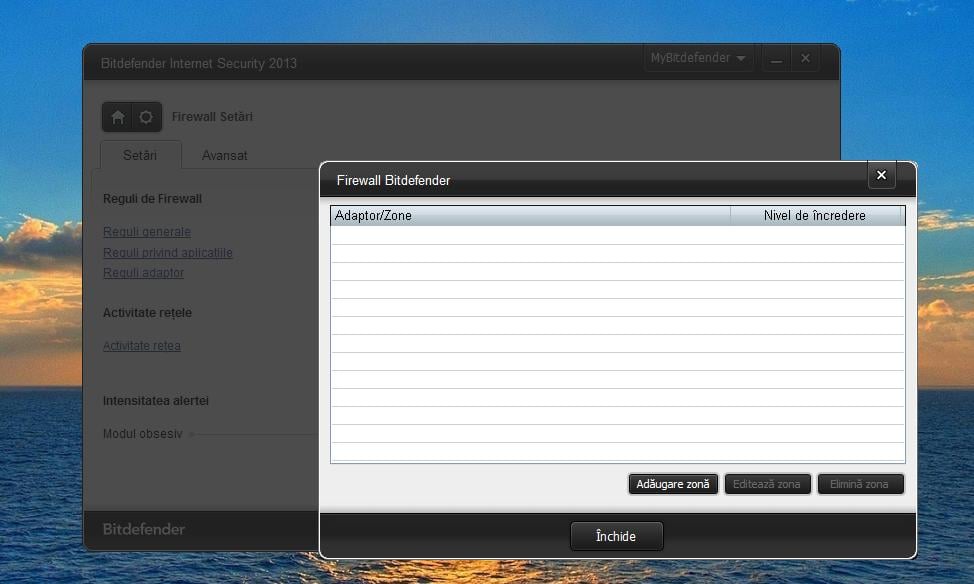Open the Reguli privind aplicațiile link
The image size is (974, 584).
click(168, 253)
